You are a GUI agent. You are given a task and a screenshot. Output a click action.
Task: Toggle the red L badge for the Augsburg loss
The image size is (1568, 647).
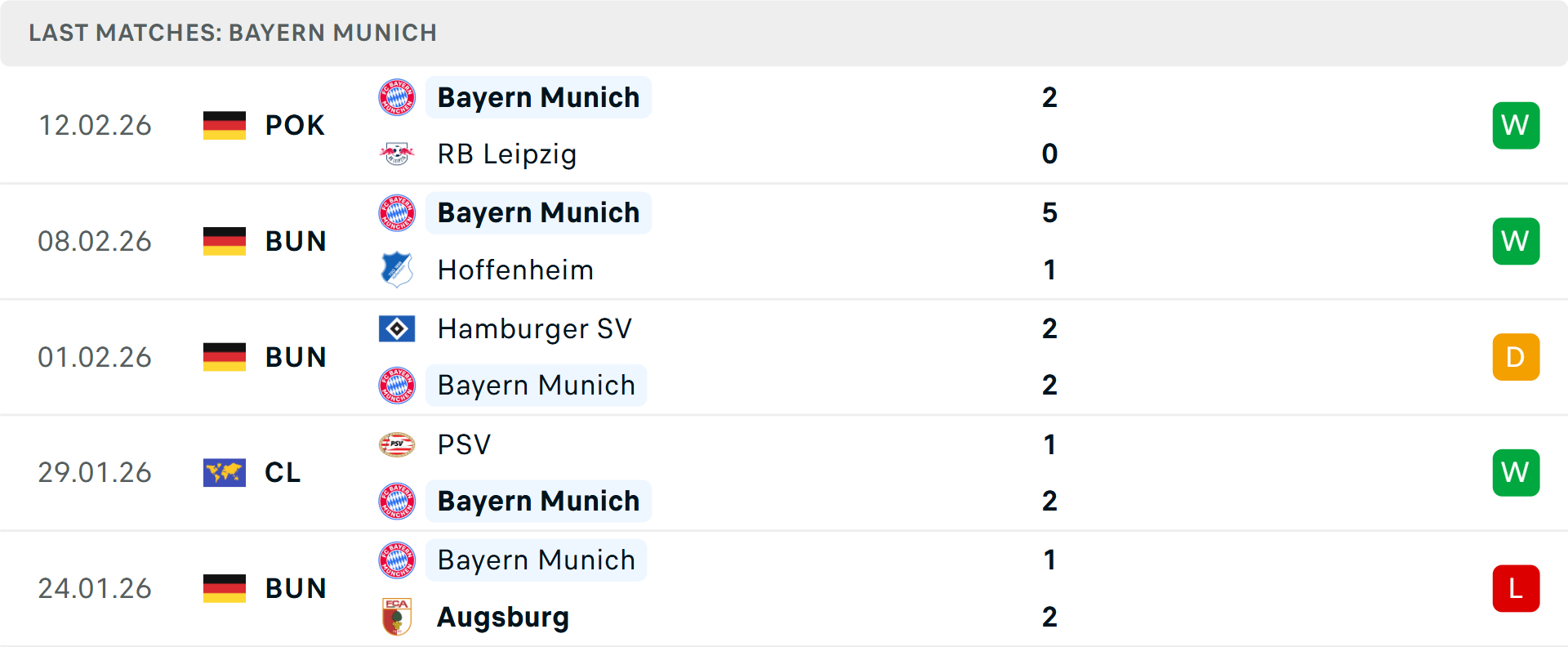click(1516, 588)
